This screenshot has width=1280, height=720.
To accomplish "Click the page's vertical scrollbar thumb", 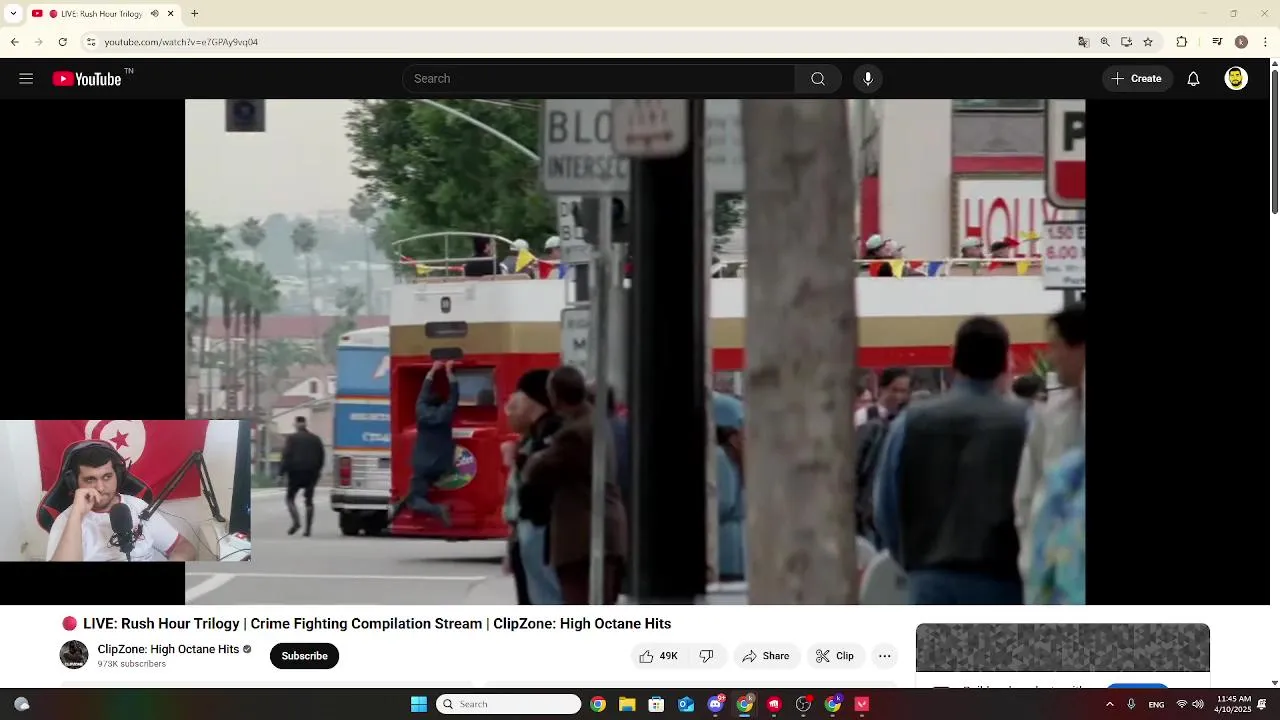I will (x=1274, y=142).
